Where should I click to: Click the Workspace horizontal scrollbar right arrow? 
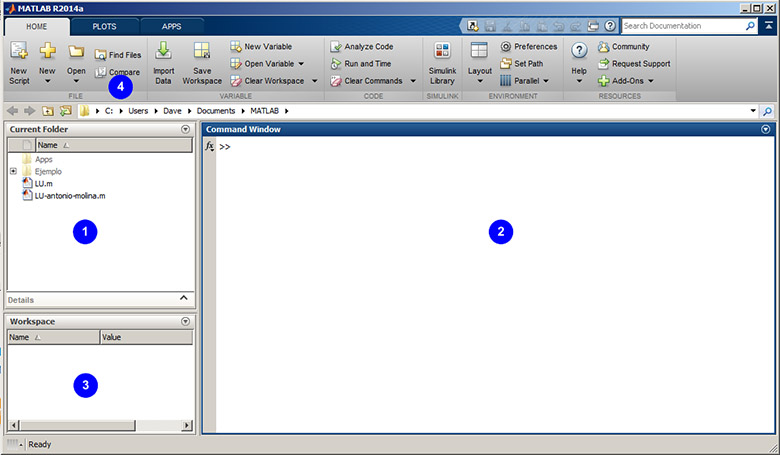pos(187,425)
